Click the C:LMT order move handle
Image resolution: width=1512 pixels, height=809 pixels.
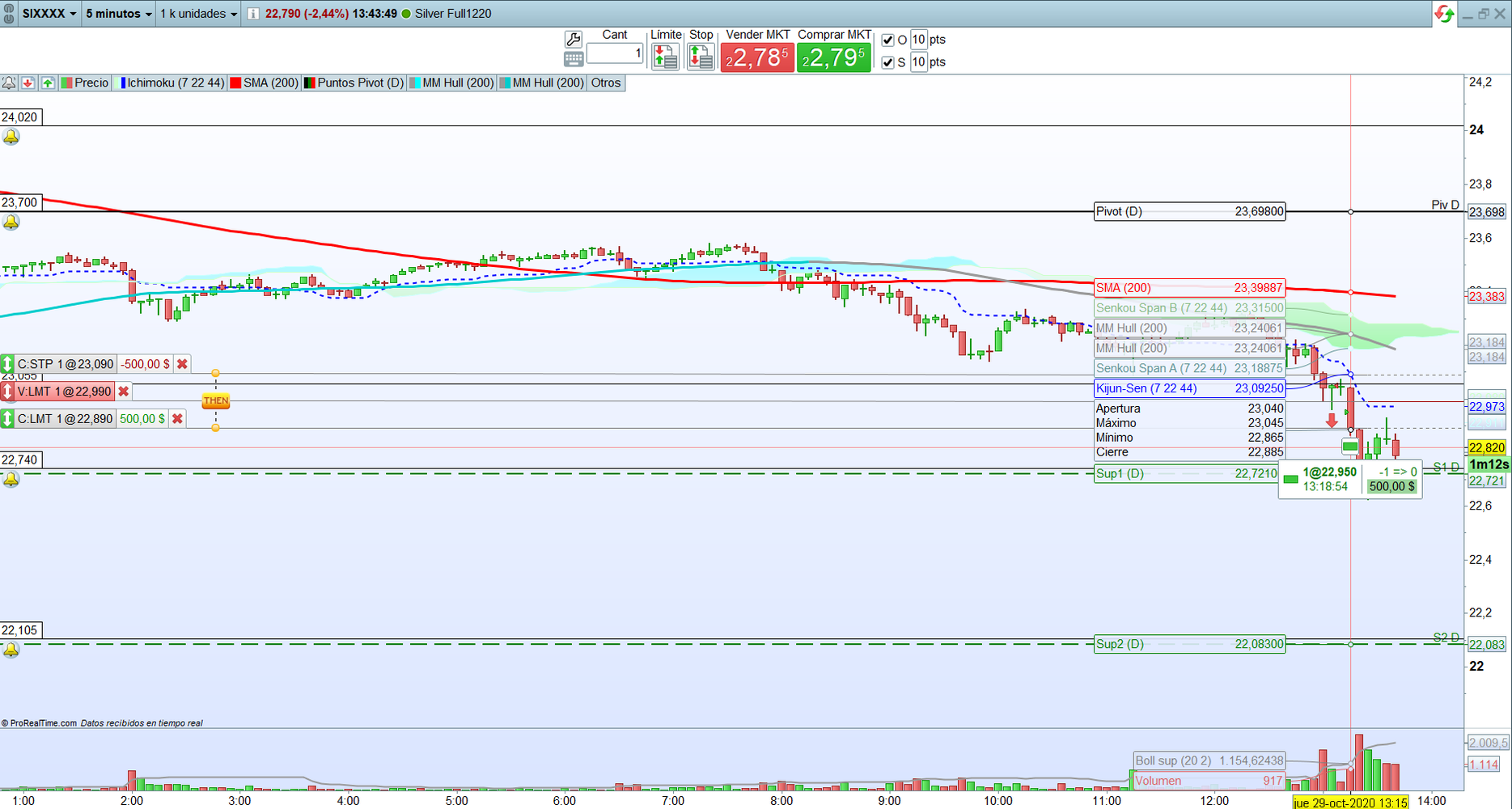point(7,418)
